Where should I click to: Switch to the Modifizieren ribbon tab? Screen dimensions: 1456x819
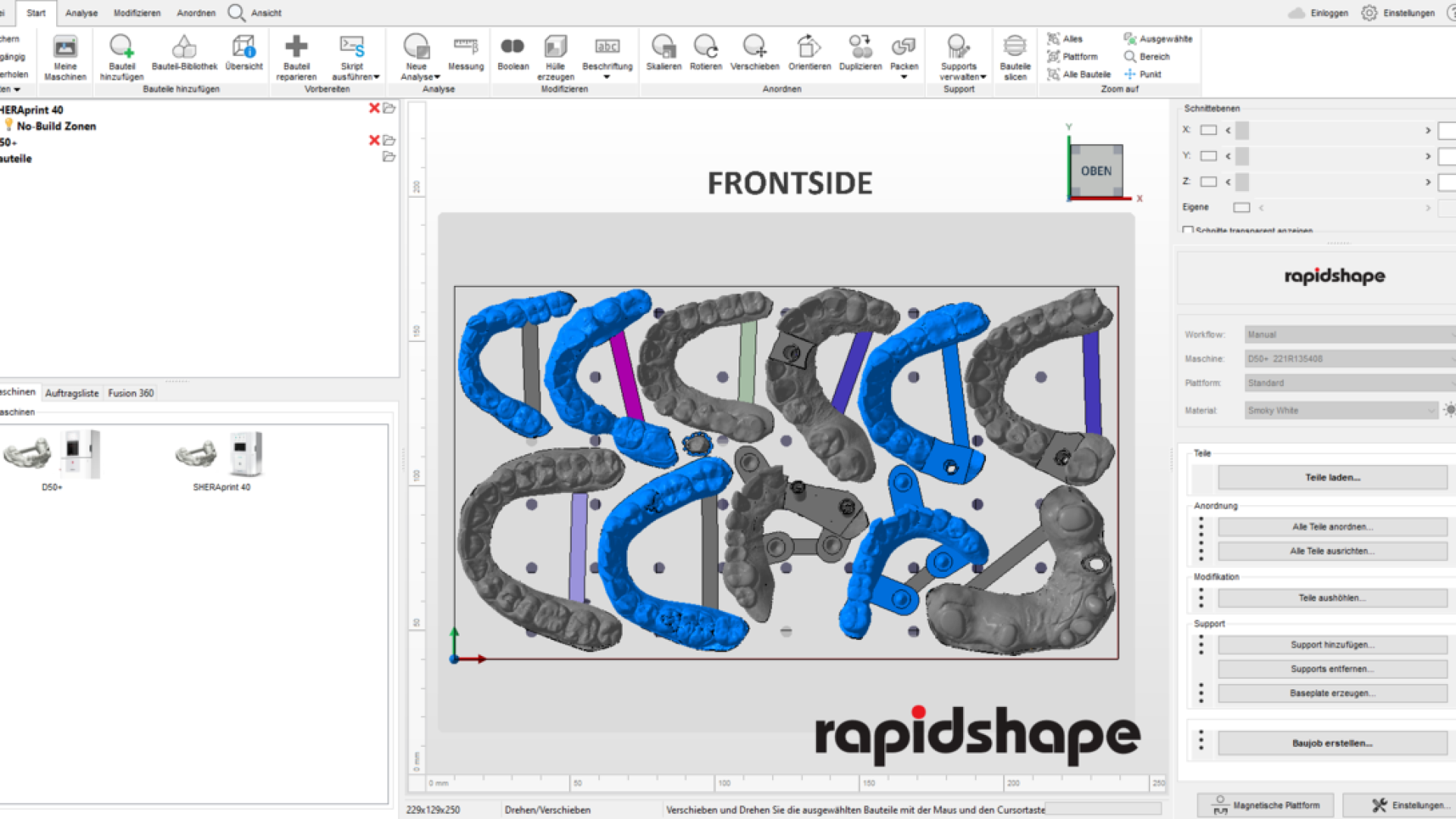(137, 13)
